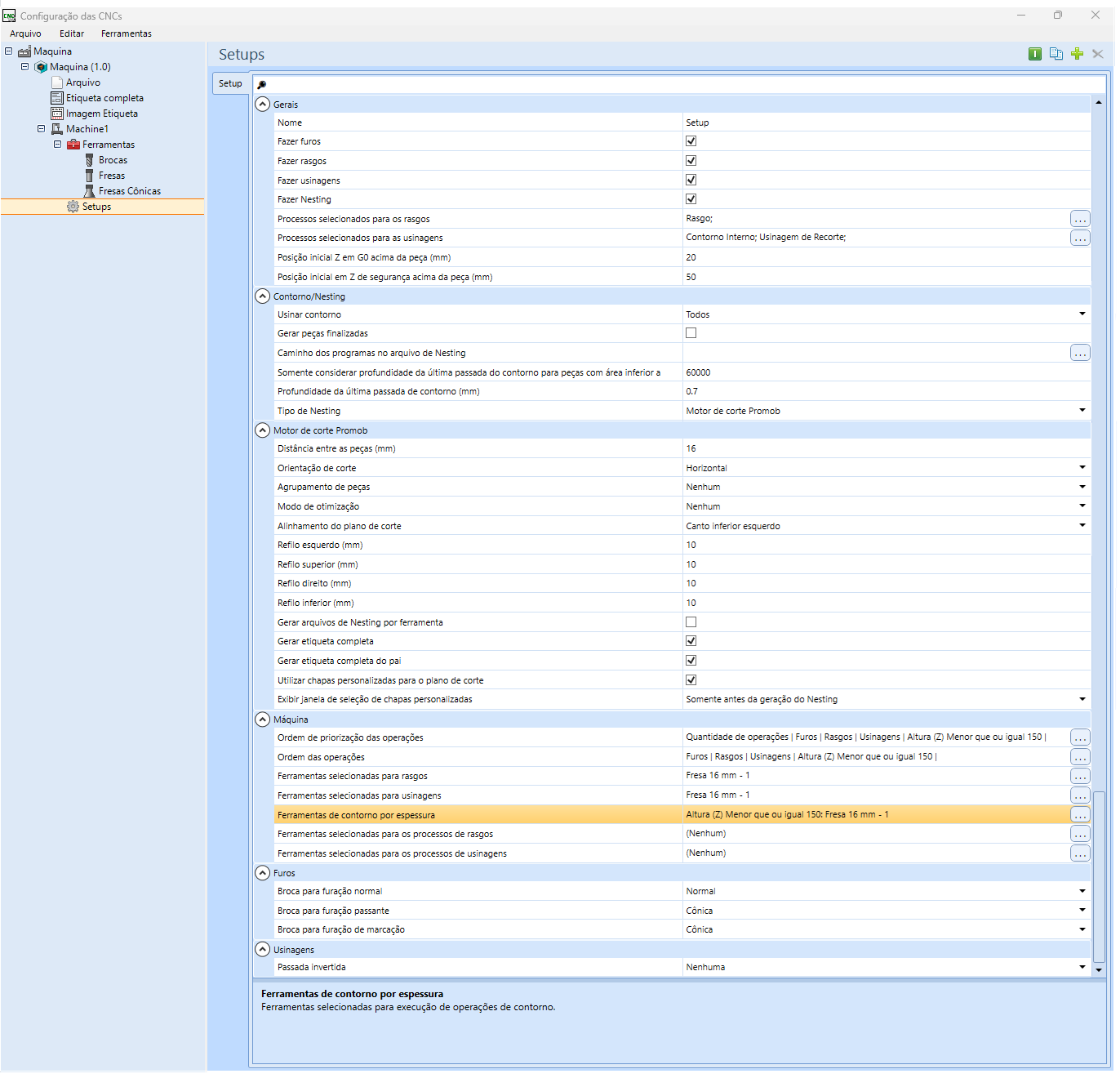Image resolution: width=1120 pixels, height=1087 pixels.
Task: Open the Tipo de Nesting dropdown
Action: tap(1082, 410)
